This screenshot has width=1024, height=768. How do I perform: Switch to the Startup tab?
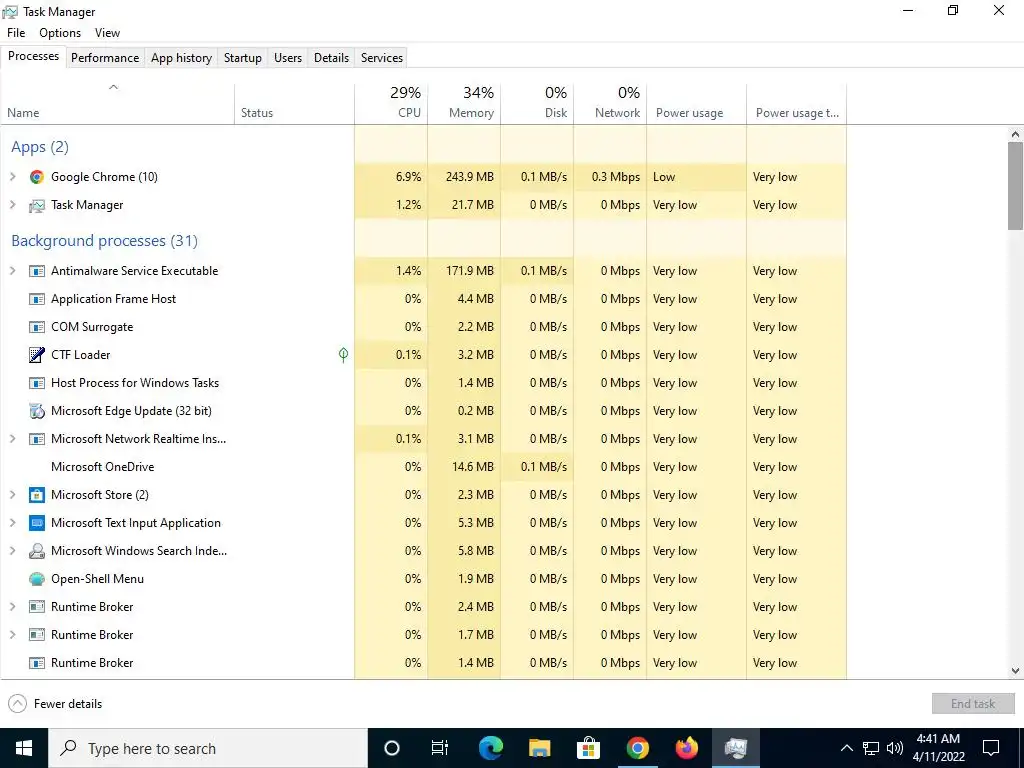243,57
